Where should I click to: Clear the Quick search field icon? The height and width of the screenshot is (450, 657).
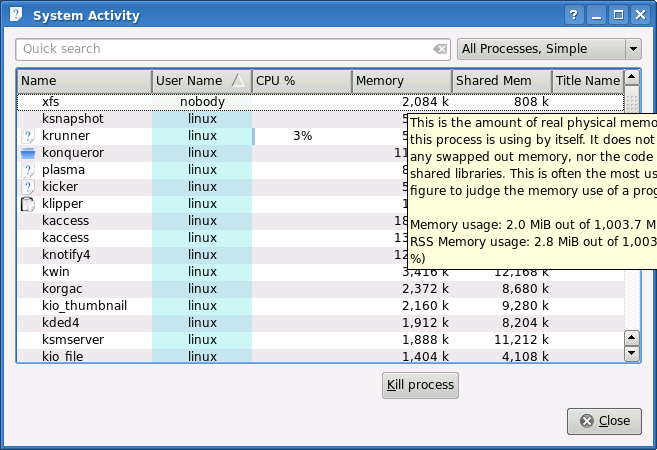click(x=440, y=49)
